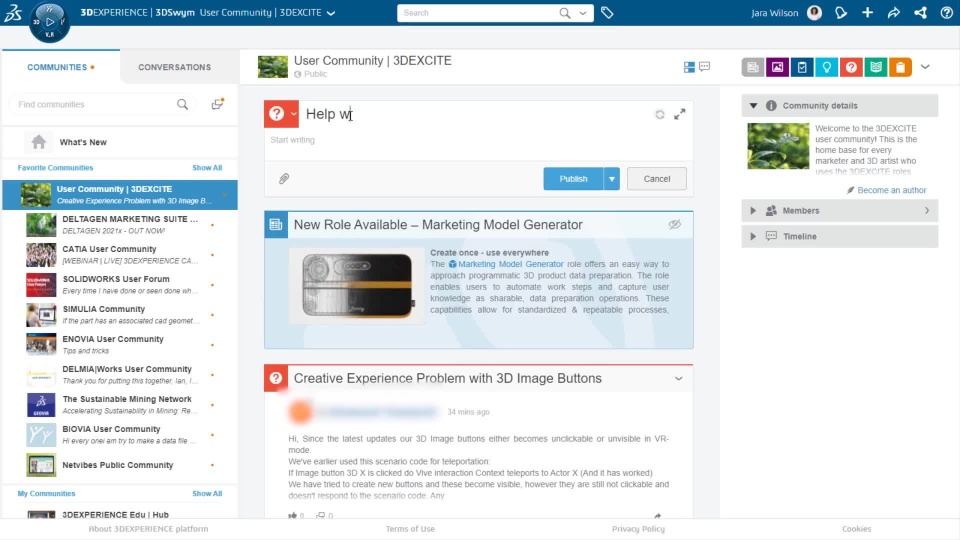
Task: Expand the Members section
Action: (x=753, y=211)
